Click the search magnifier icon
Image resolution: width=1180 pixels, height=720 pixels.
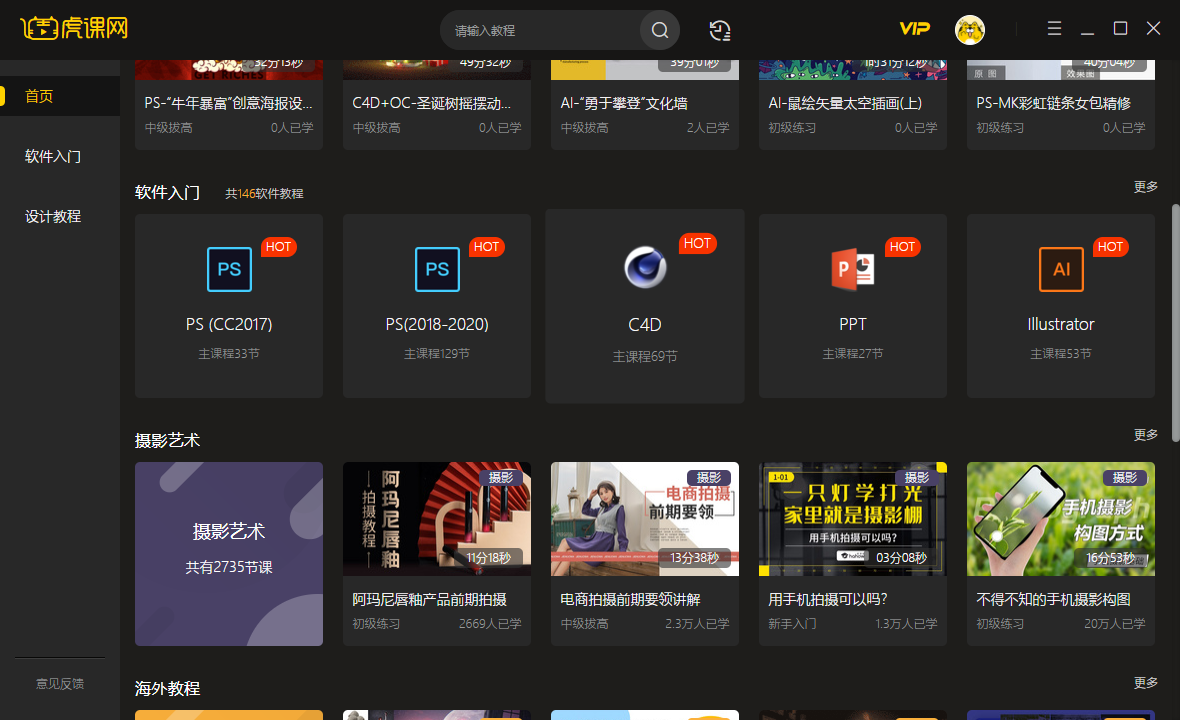tap(659, 30)
